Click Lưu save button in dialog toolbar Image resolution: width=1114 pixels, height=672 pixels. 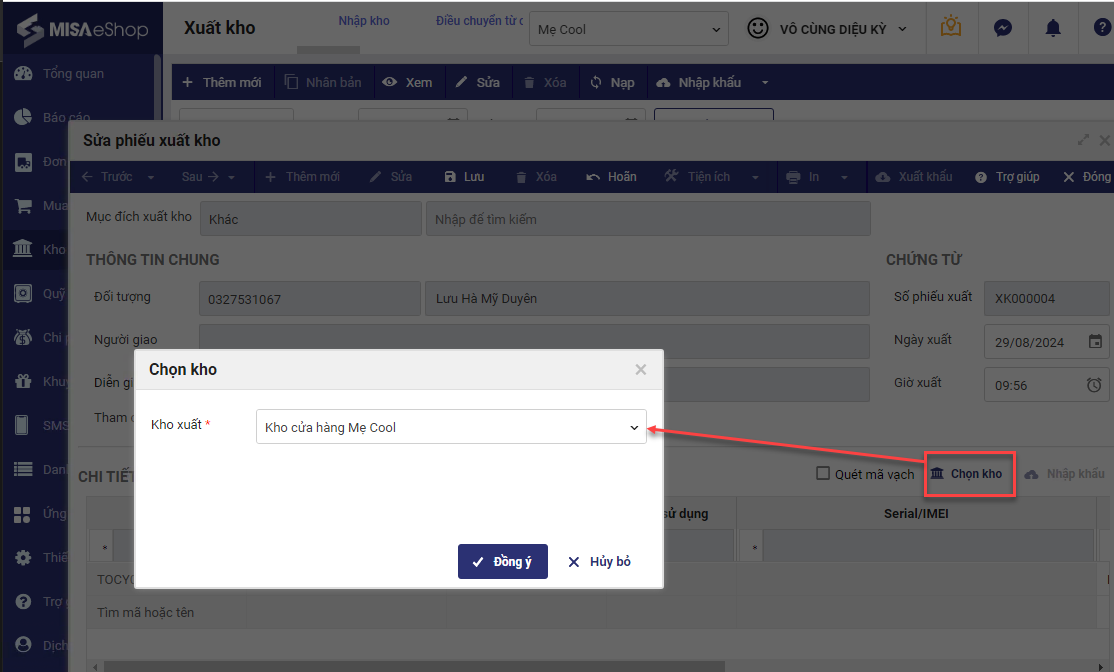pyautogui.click(x=464, y=177)
